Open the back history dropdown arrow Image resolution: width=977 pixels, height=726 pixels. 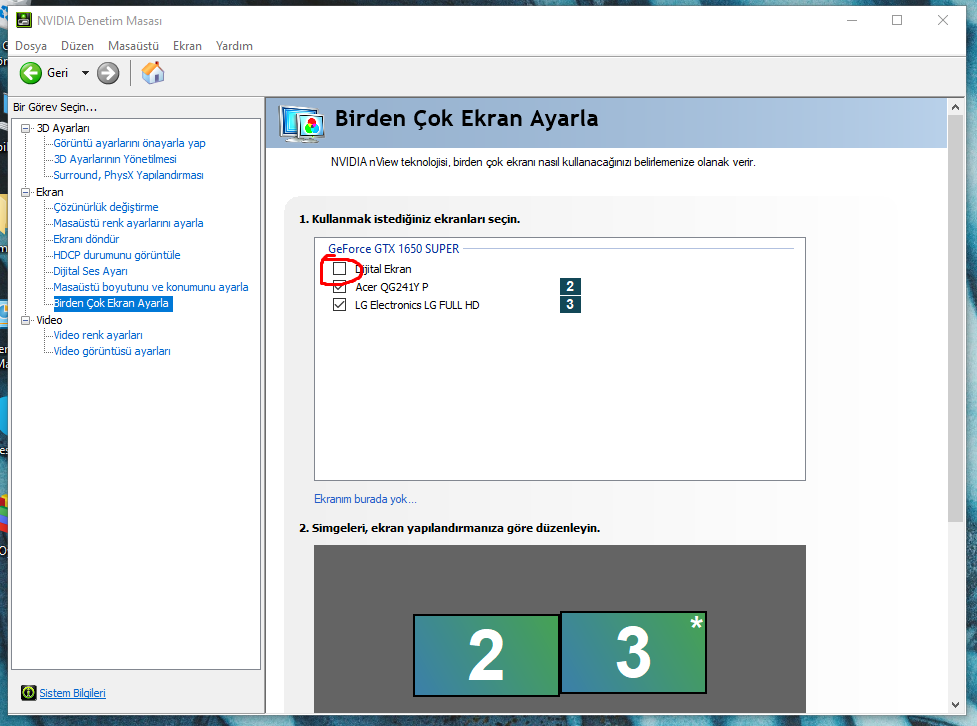[x=85, y=73]
